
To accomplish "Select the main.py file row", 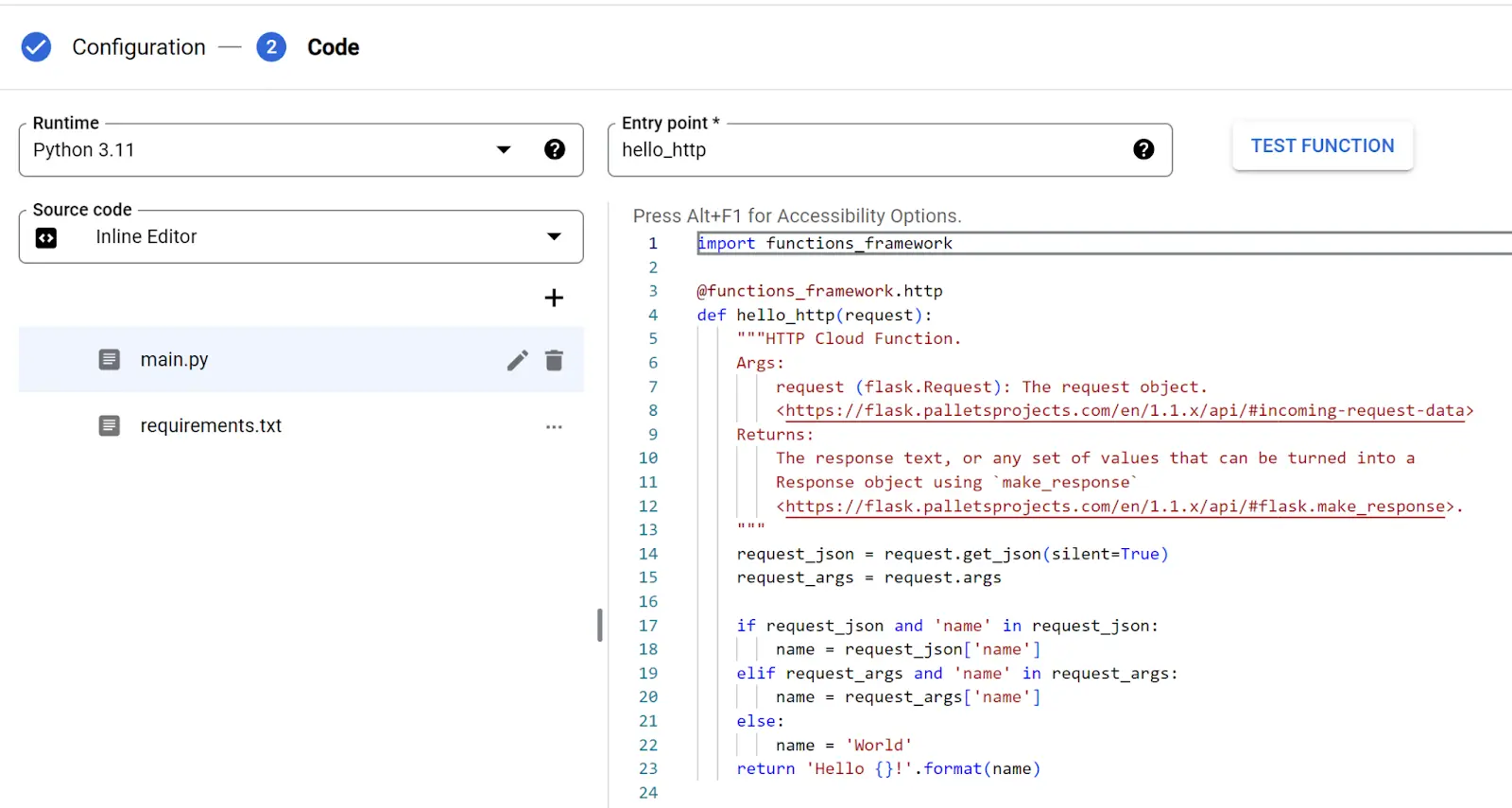I will (x=301, y=359).
